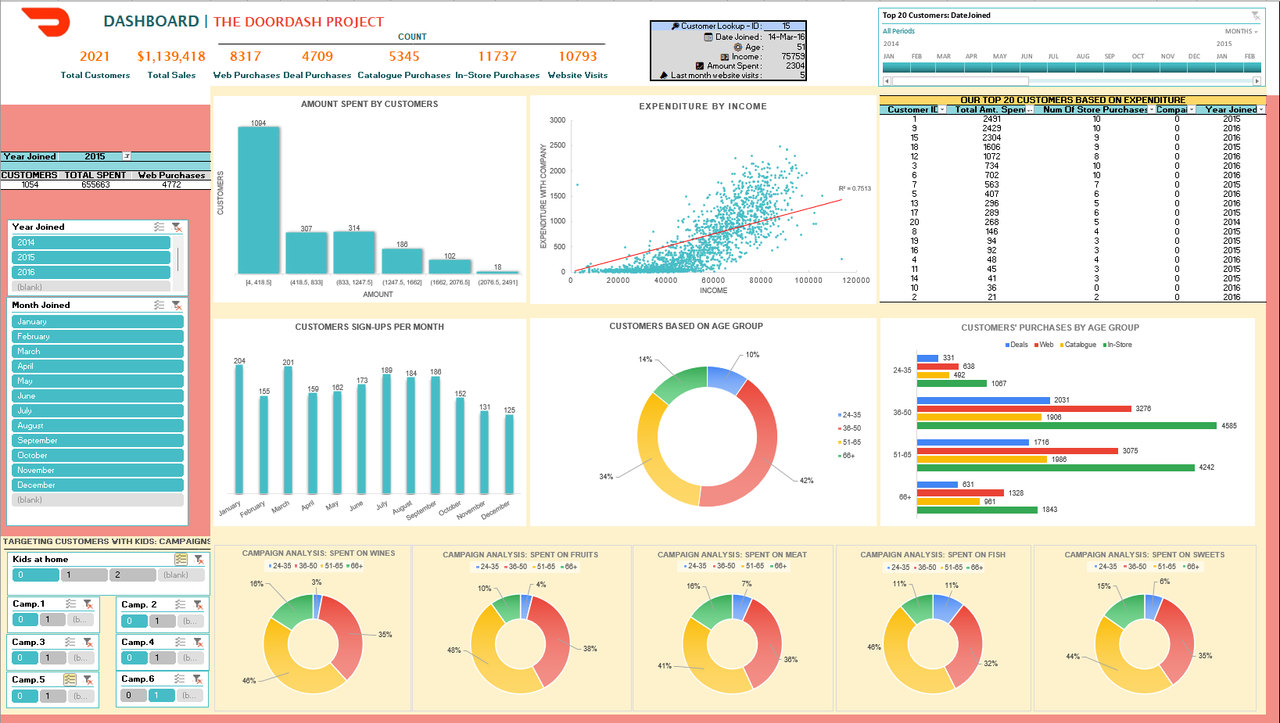The width and height of the screenshot is (1280, 723).
Task: Click the 36-50 legend entry in age chart
Action: (x=850, y=428)
